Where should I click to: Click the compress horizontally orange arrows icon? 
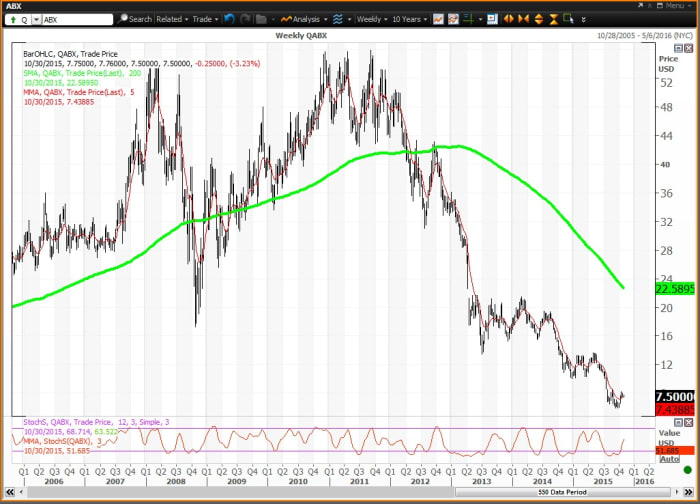[x=523, y=19]
